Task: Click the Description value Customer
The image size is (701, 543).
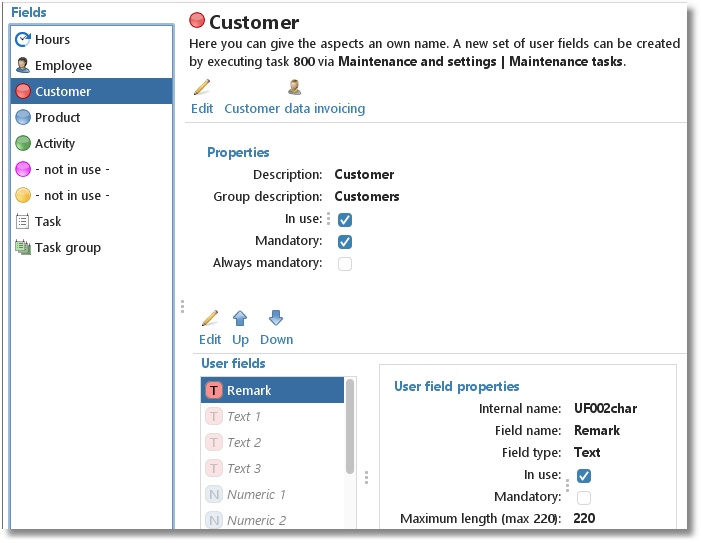Action: [x=364, y=174]
